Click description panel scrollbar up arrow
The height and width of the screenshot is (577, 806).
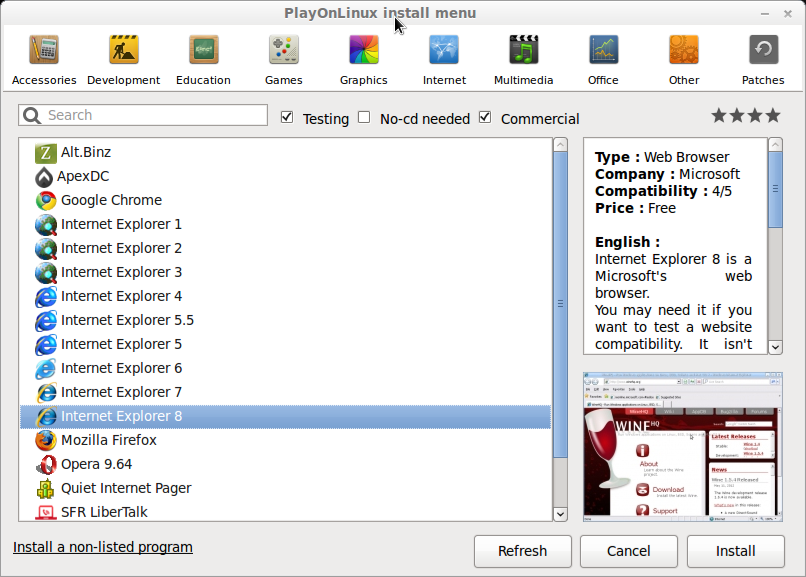coord(775,145)
